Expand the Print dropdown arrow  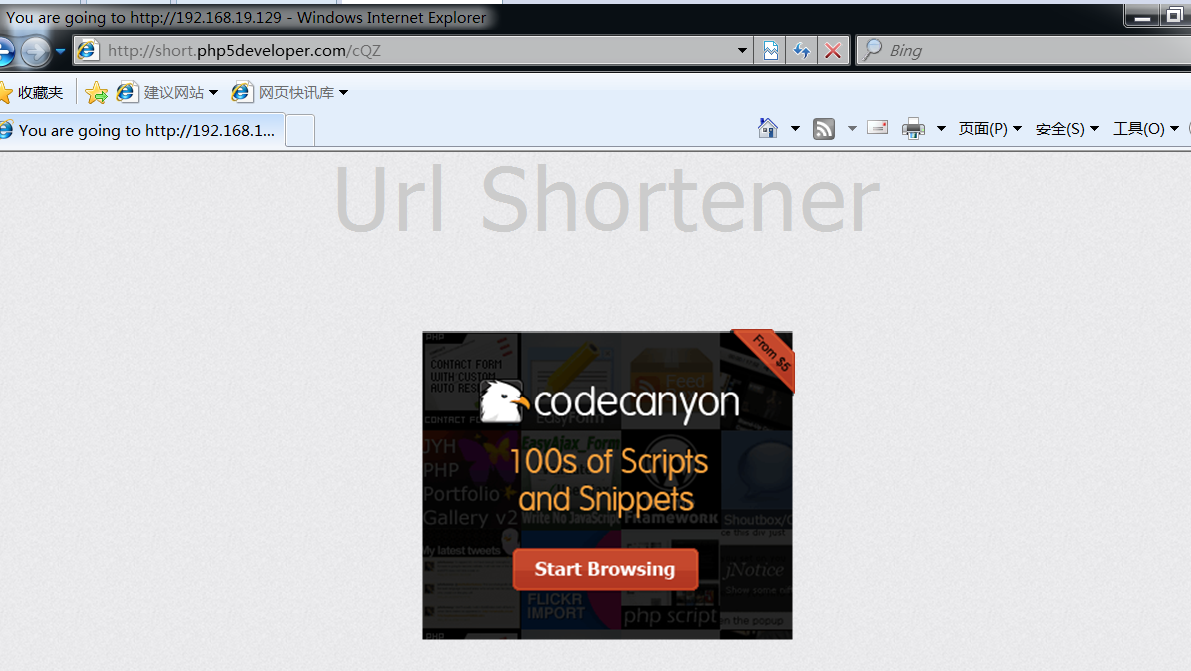tap(941, 128)
